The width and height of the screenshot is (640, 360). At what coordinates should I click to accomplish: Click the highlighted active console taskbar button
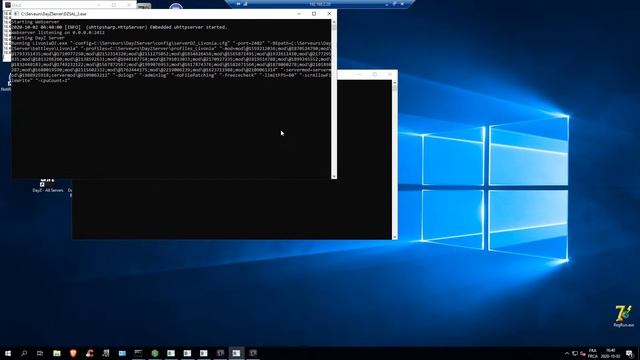pyautogui.click(x=236, y=353)
